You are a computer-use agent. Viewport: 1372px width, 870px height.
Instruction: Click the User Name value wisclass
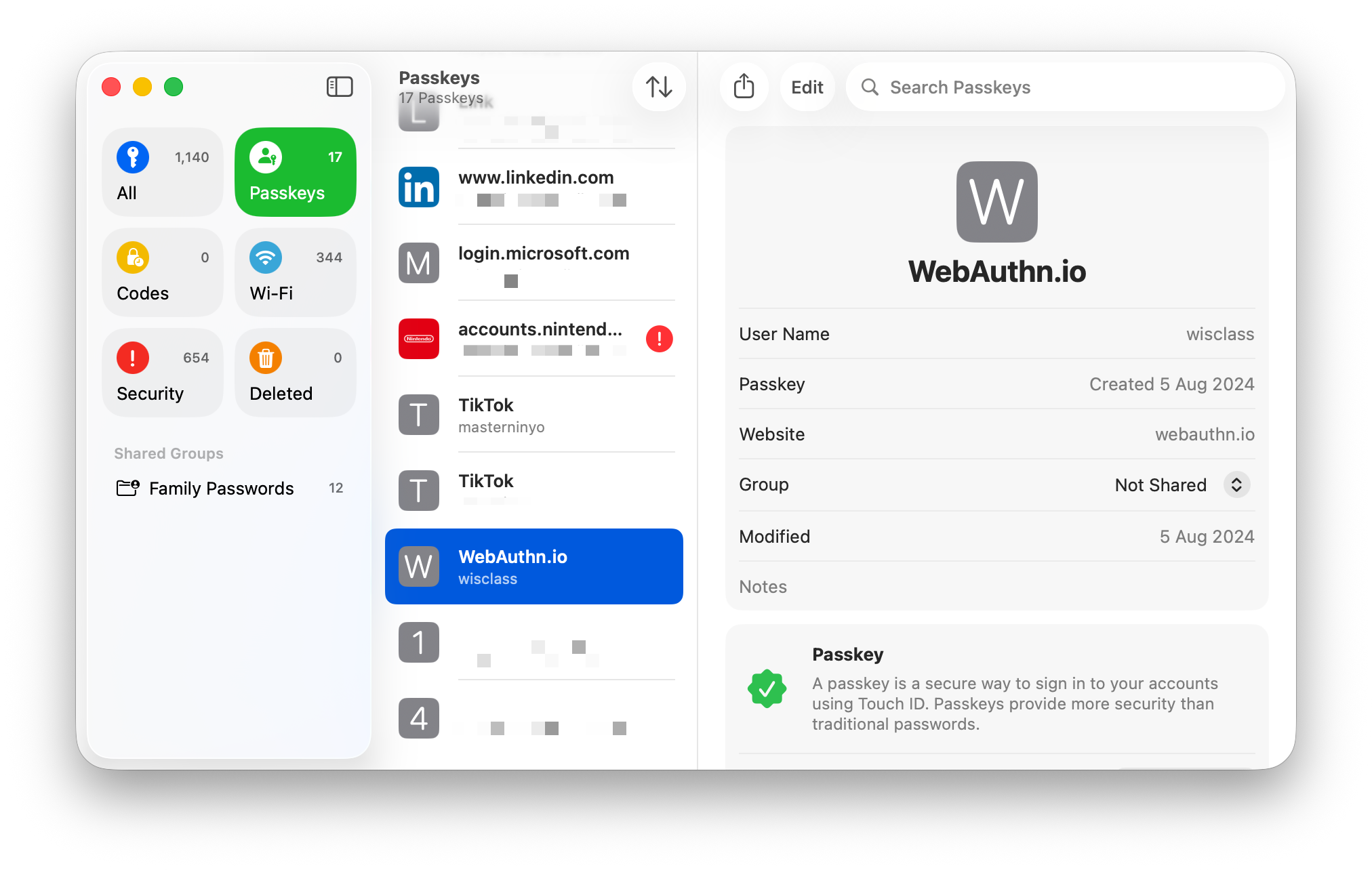[1220, 334]
